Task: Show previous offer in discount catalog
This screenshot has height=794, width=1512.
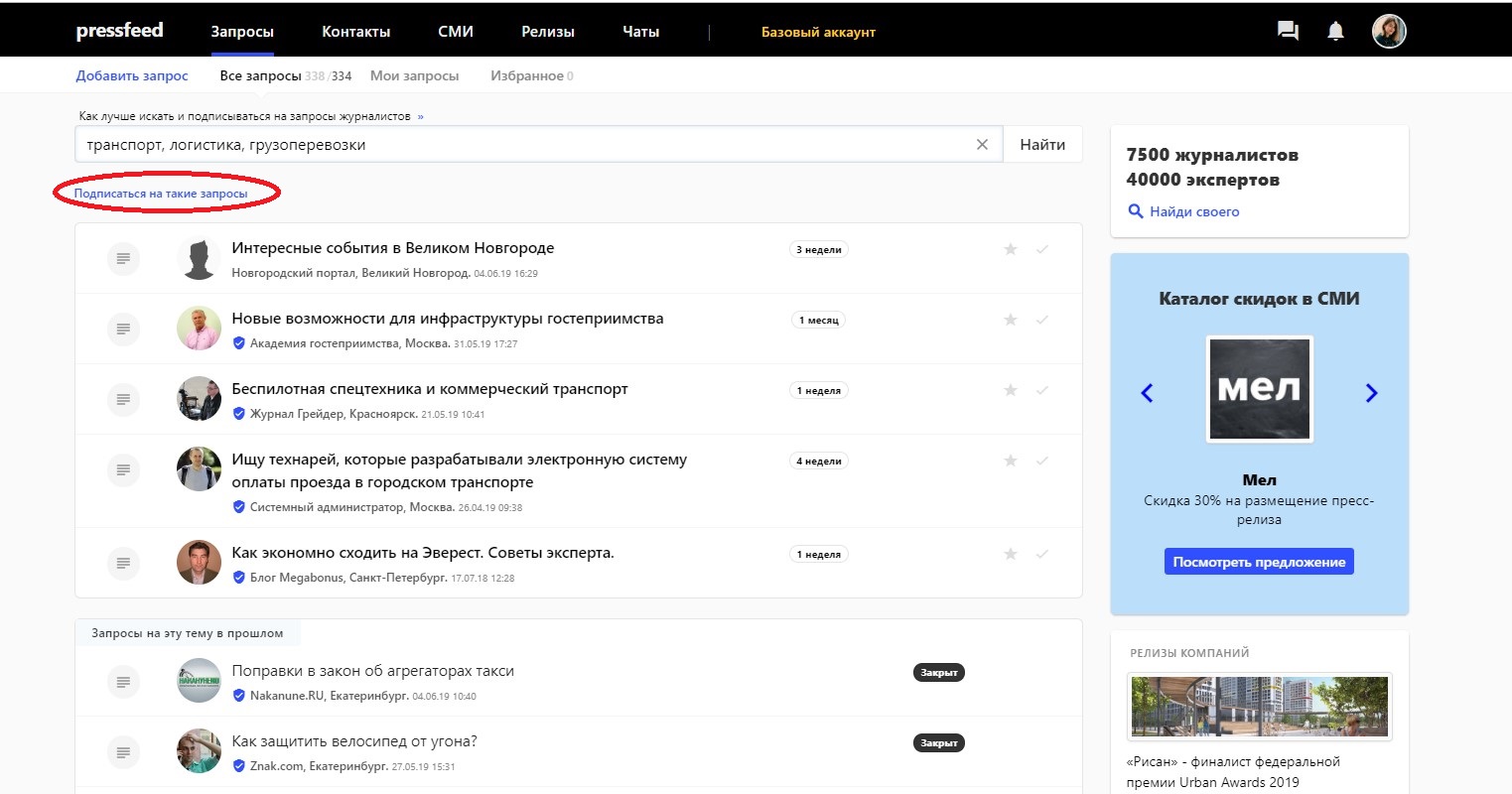Action: [x=1147, y=393]
